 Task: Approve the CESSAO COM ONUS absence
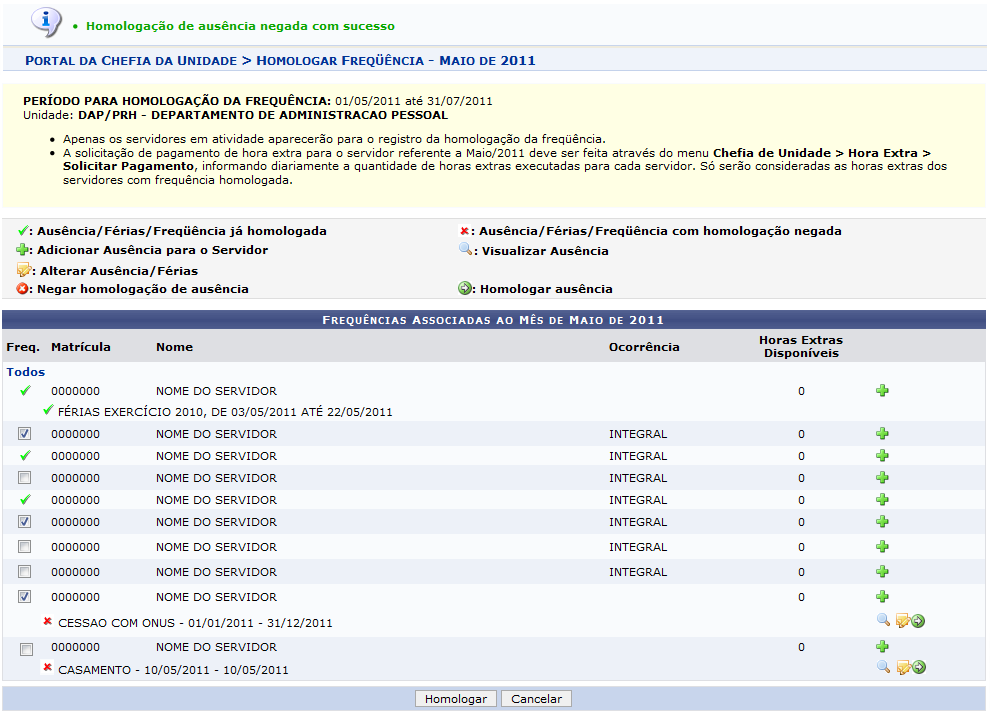click(918, 621)
